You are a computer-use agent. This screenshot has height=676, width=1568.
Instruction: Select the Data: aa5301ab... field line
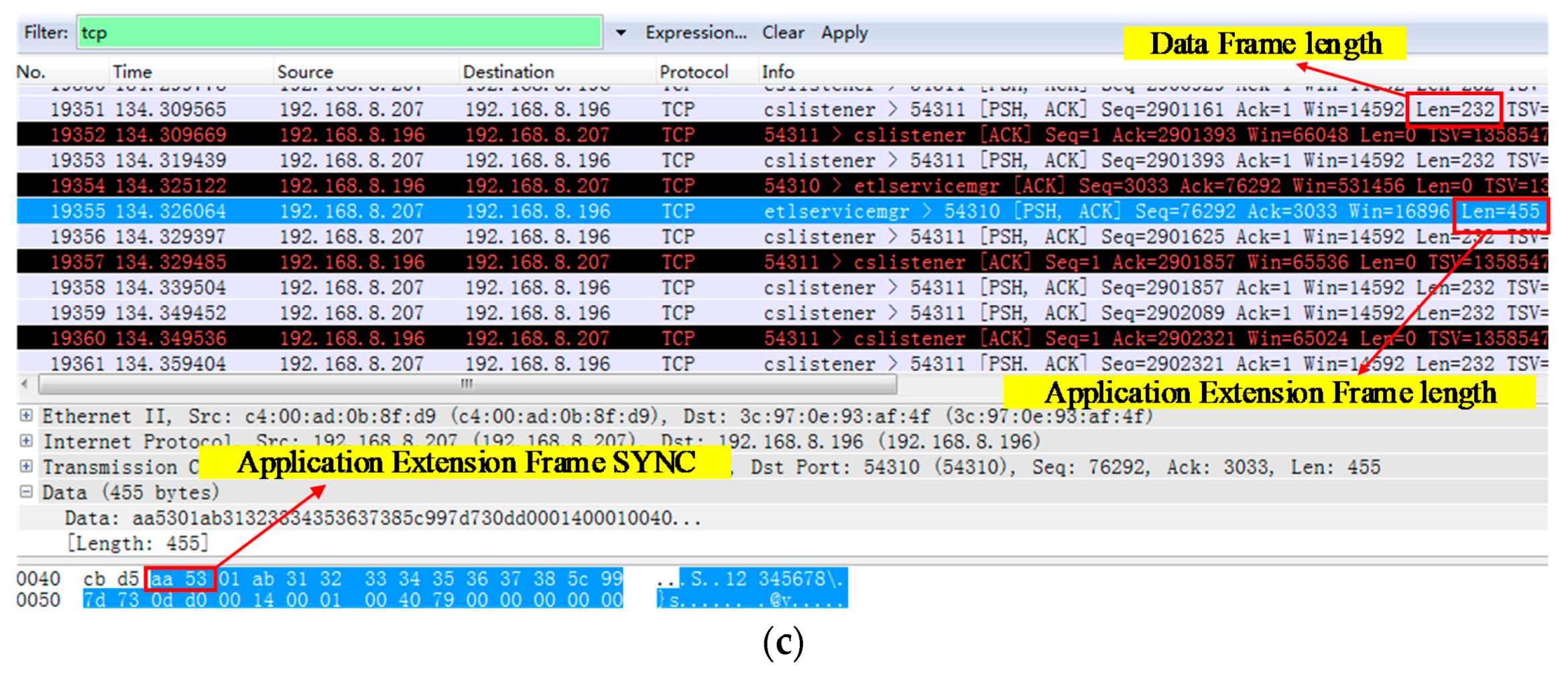(x=383, y=518)
